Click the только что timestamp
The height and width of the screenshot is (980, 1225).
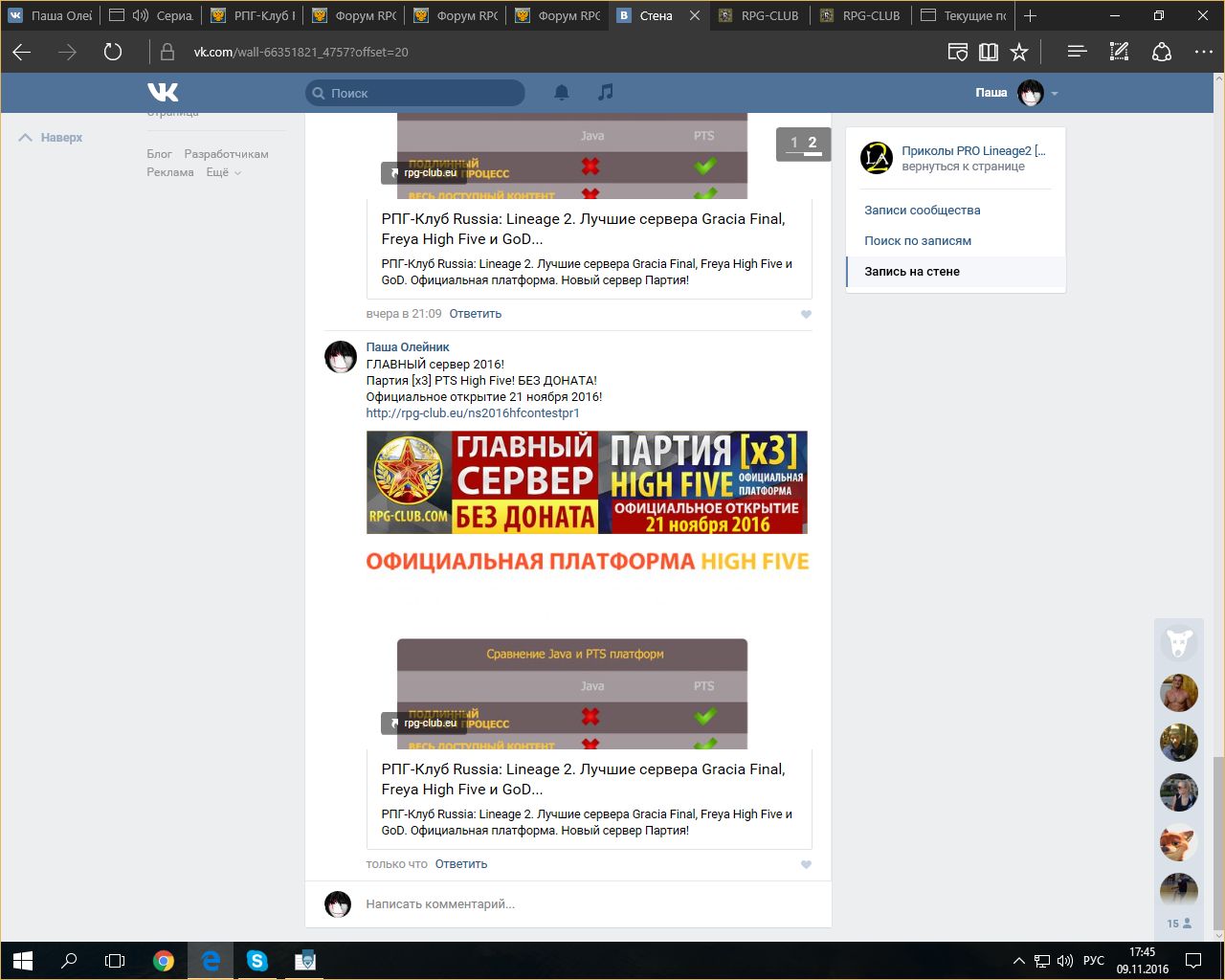pos(397,864)
